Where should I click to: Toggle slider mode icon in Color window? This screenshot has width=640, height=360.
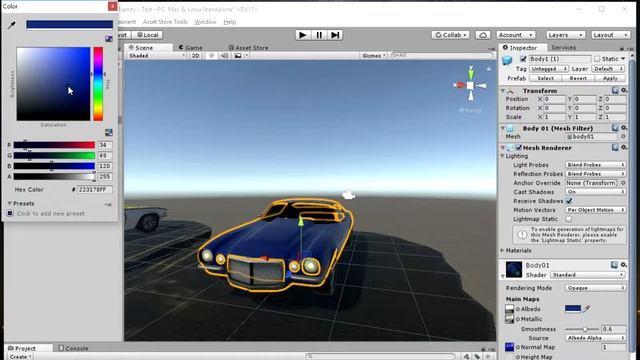tap(109, 132)
